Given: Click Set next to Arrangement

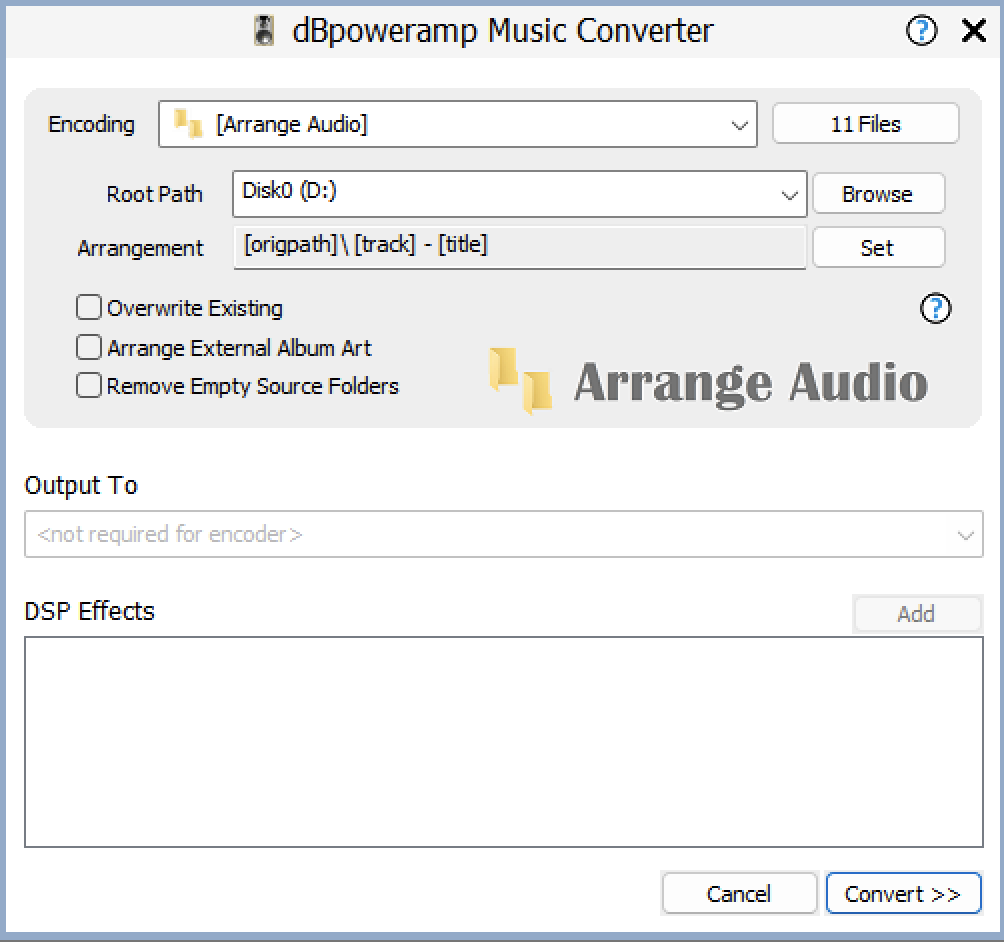Looking at the screenshot, I should (877, 248).
